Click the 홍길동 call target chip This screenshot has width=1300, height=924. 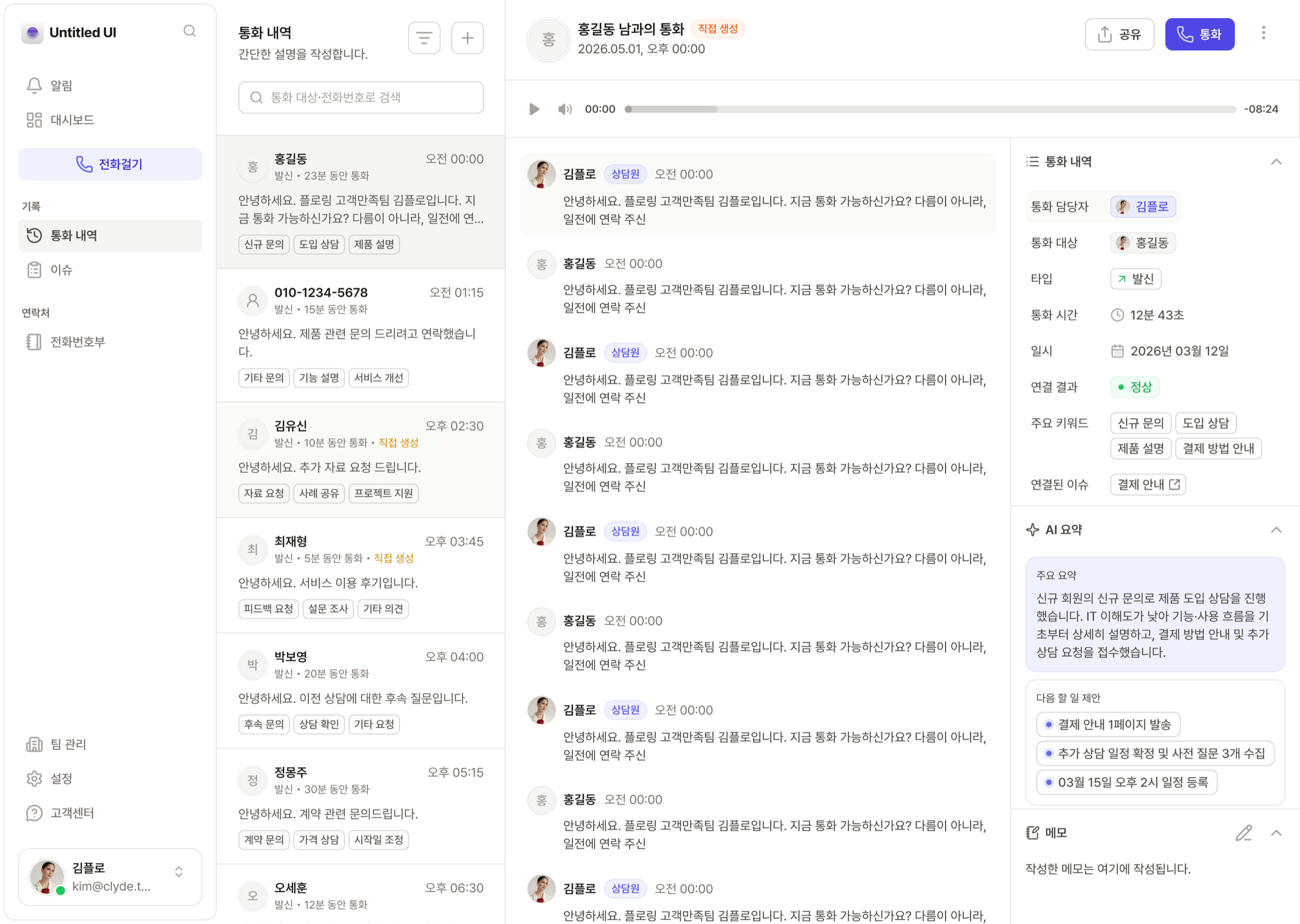coord(1143,243)
